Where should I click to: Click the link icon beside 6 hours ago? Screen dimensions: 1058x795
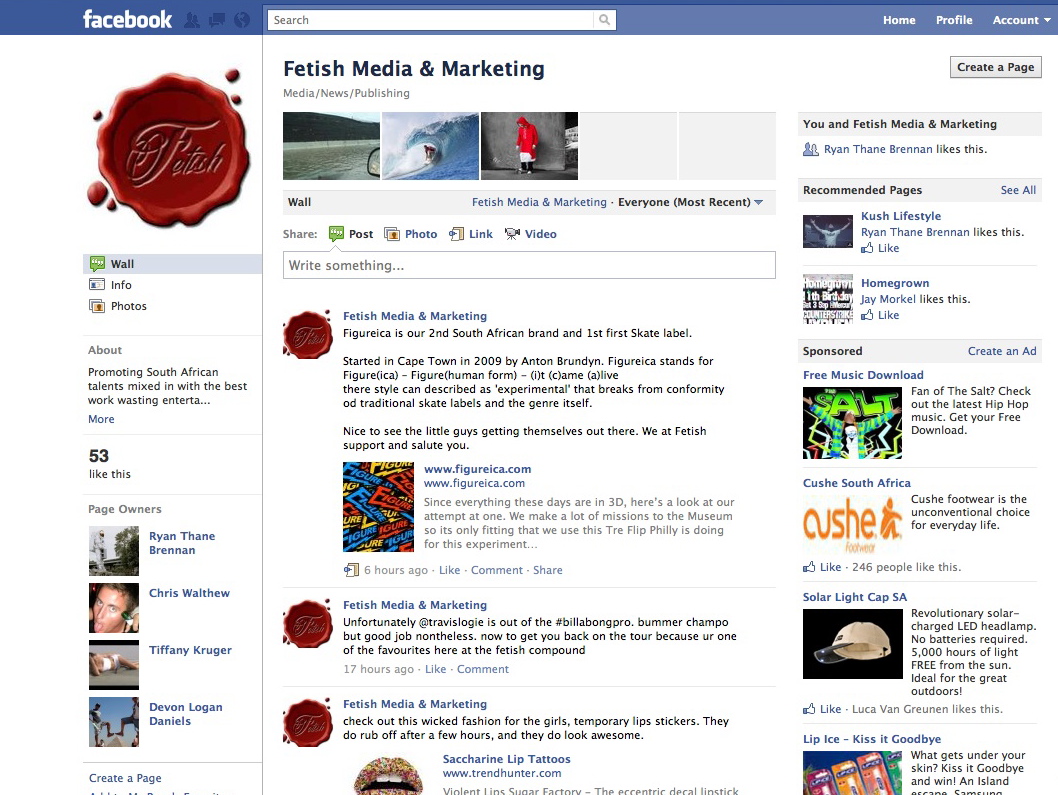click(x=351, y=570)
